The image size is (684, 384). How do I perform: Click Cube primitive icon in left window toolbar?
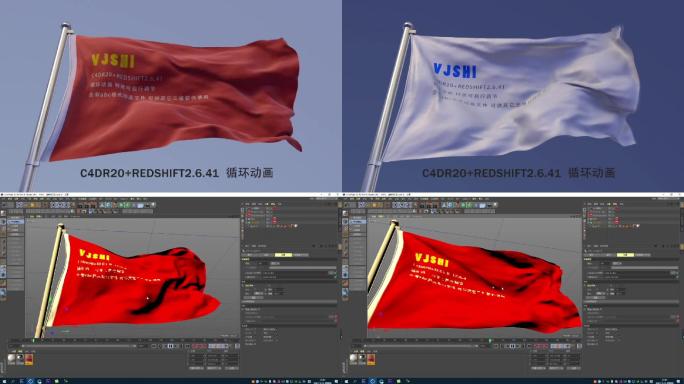pyautogui.click(x=103, y=205)
